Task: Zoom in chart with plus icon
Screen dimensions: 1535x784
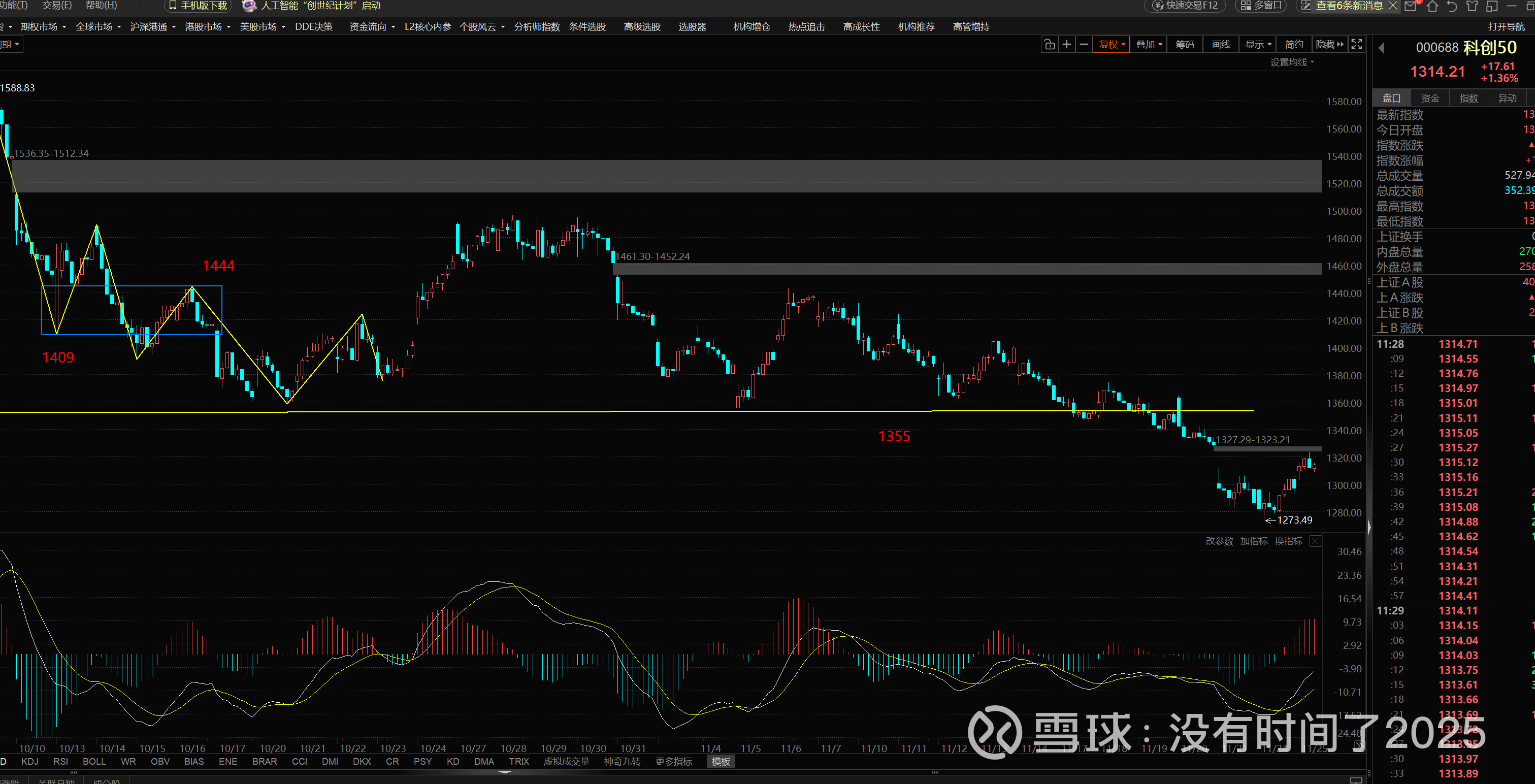Action: [x=1067, y=45]
